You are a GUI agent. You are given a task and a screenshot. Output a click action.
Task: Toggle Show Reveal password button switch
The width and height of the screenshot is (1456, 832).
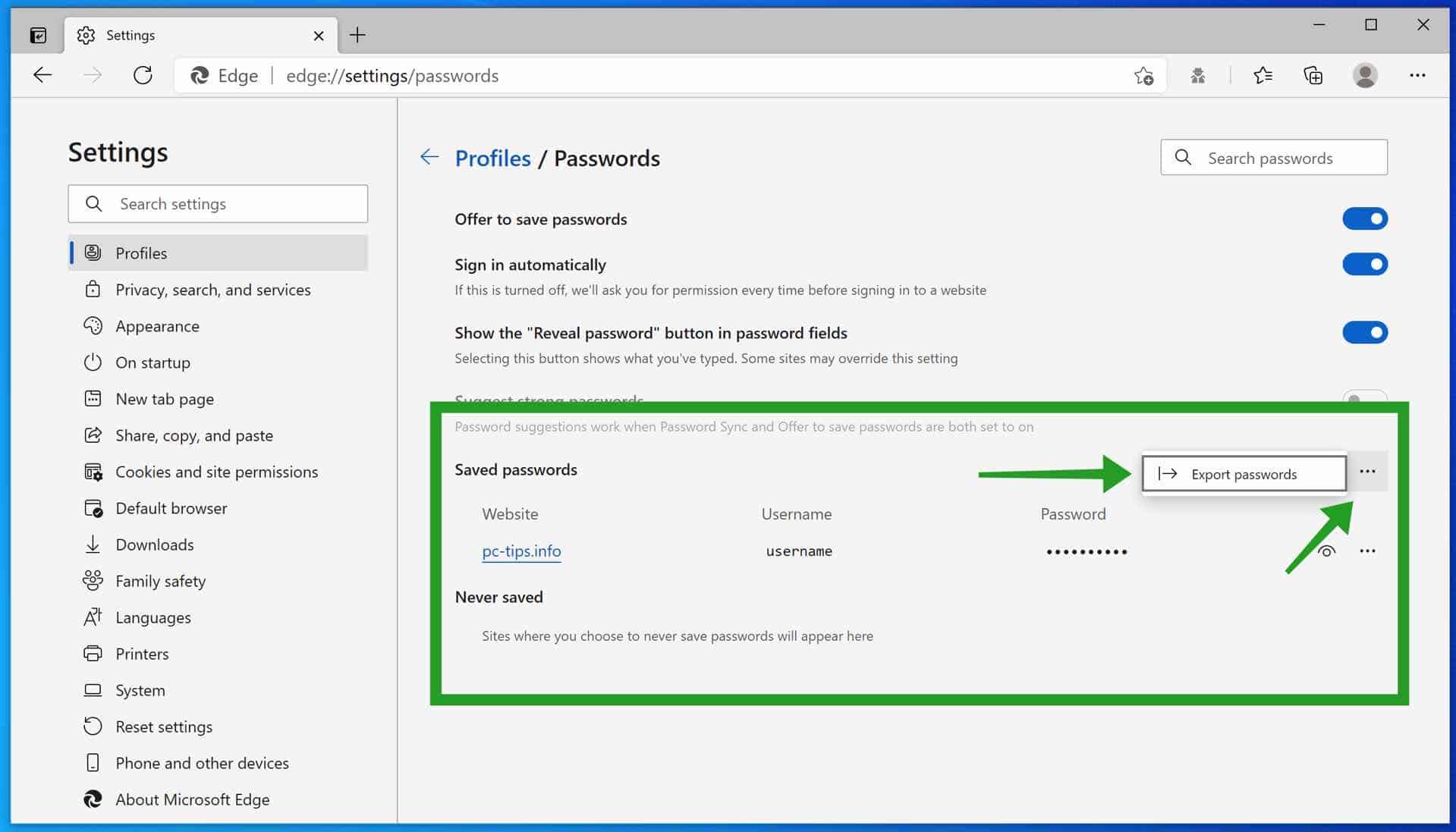pos(1365,333)
